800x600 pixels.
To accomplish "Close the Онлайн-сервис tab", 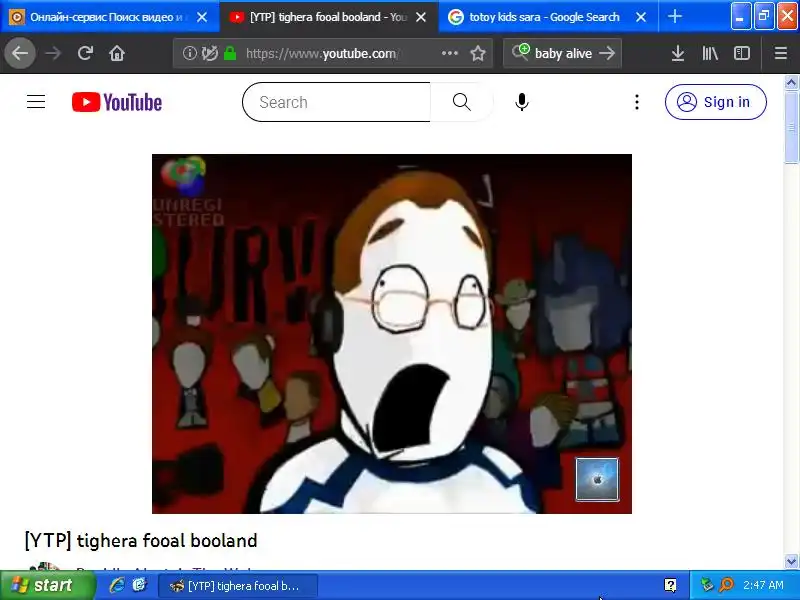I will [202, 17].
